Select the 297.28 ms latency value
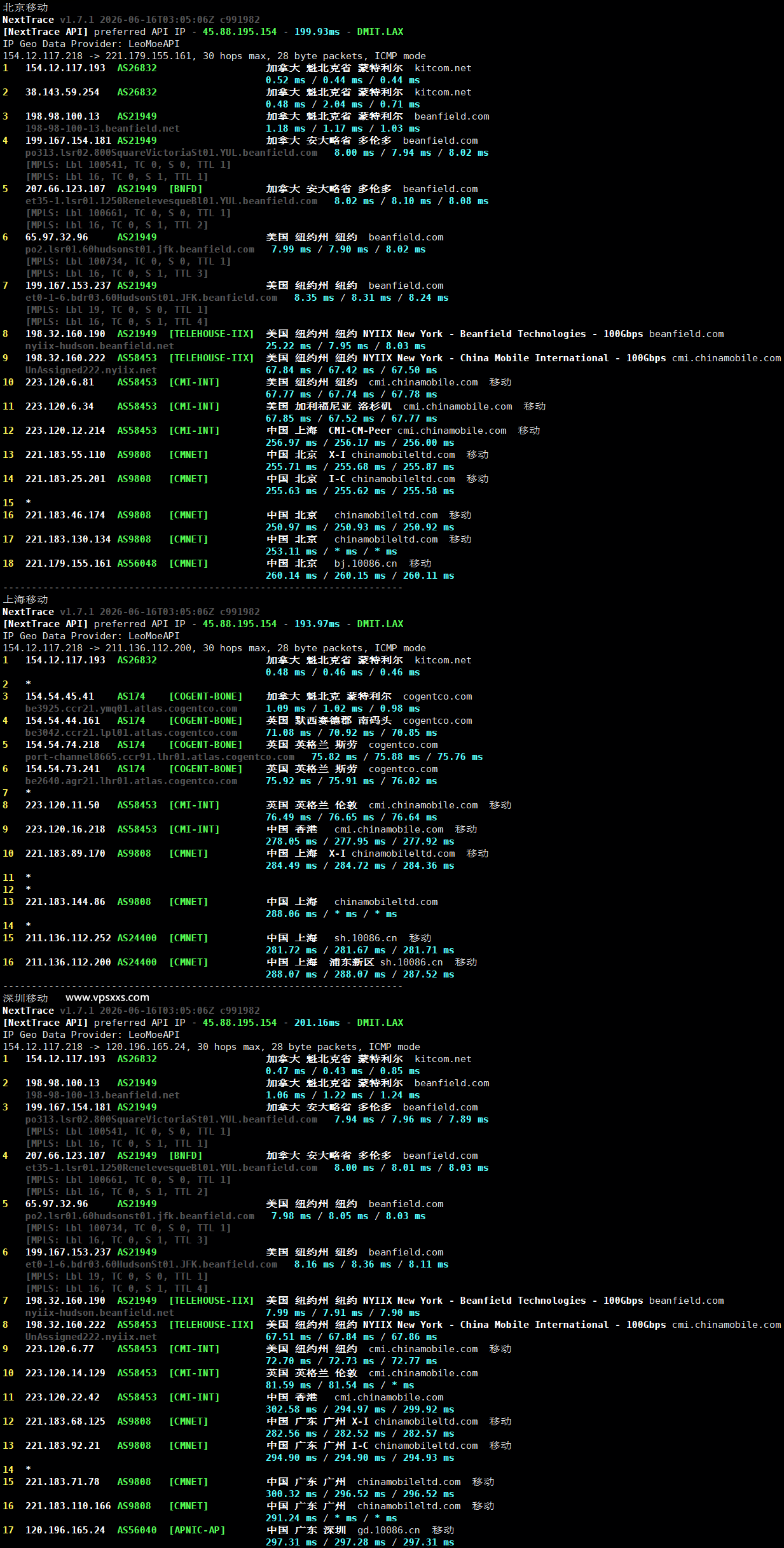This screenshot has width=784, height=1548. coord(360,1542)
